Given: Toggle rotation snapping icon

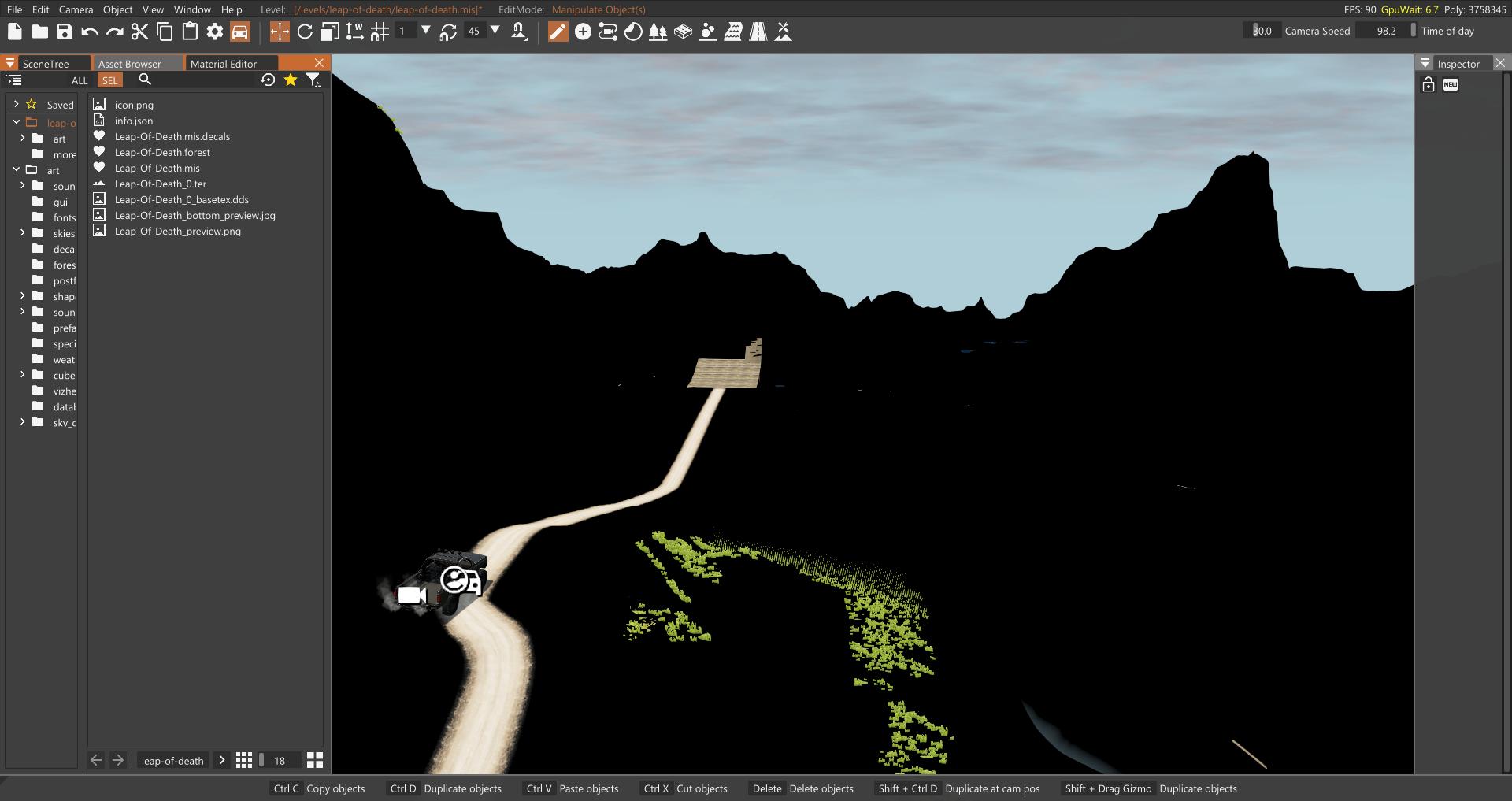Looking at the screenshot, I should pos(448,32).
